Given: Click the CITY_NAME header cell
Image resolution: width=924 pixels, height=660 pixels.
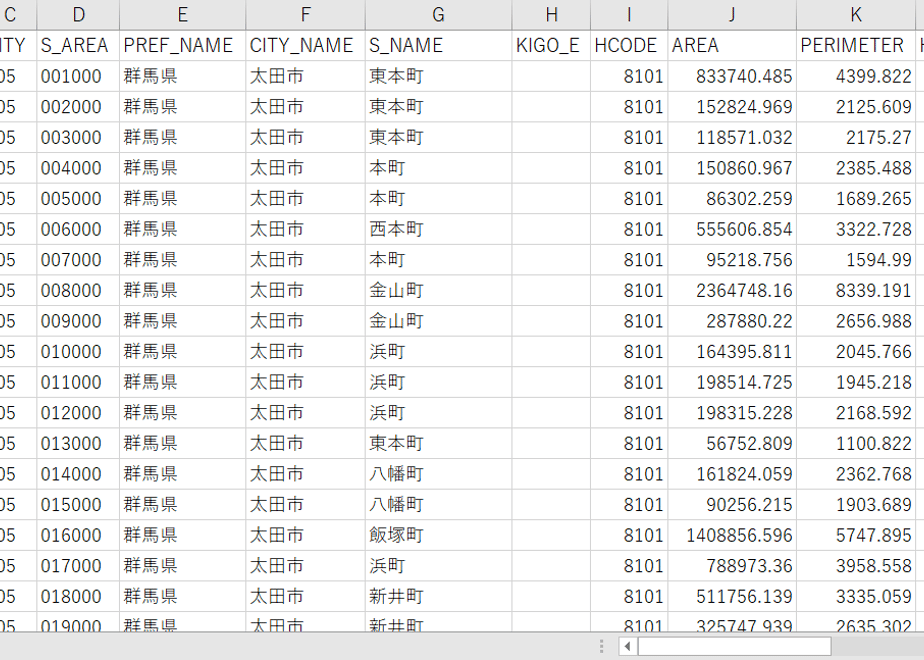Looking at the screenshot, I should [x=305, y=45].
